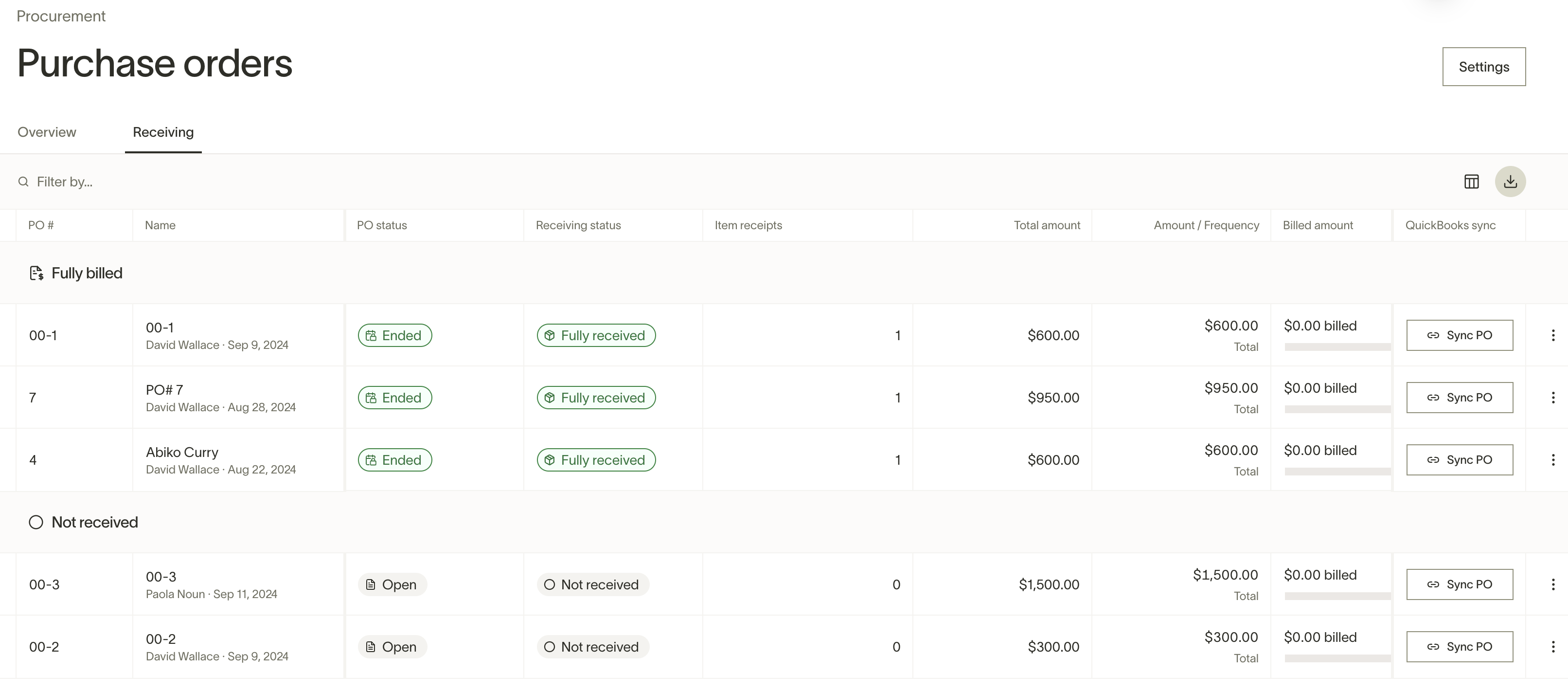Screen dimensions: 1568x692
Task: Click Not received badge for 00-3
Action: point(593,584)
